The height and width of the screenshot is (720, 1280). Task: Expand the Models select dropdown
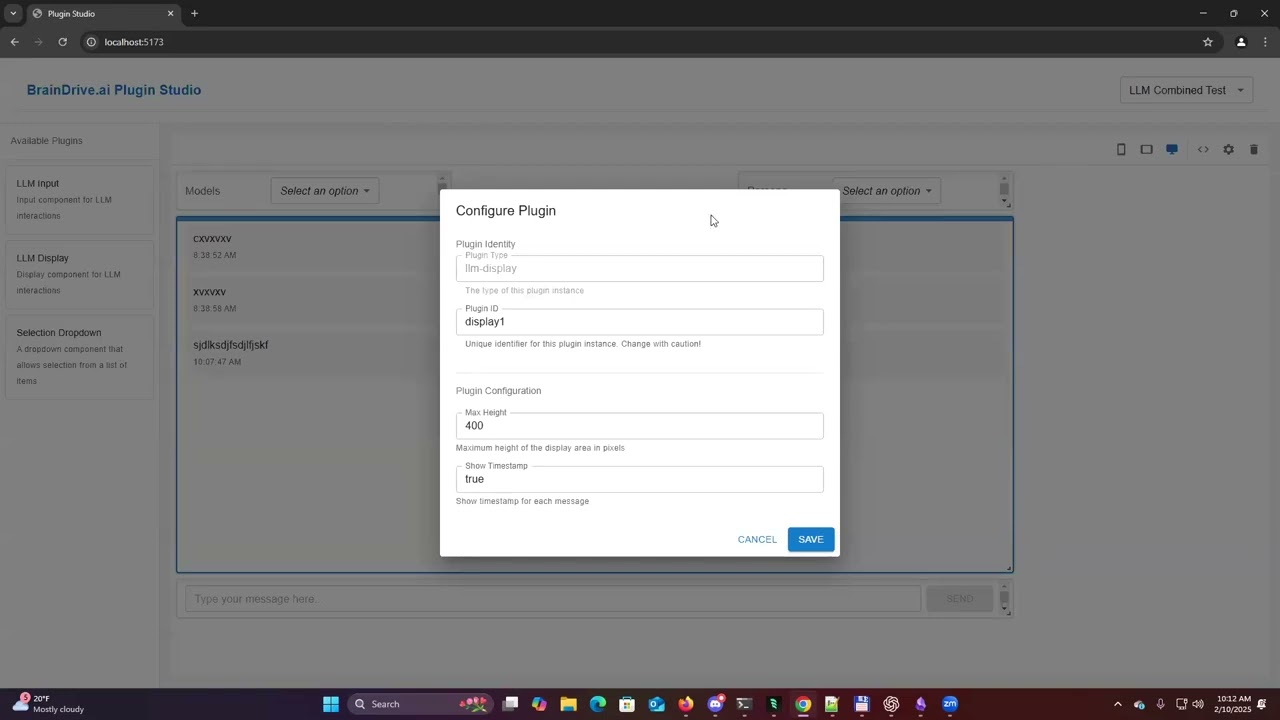coord(324,191)
